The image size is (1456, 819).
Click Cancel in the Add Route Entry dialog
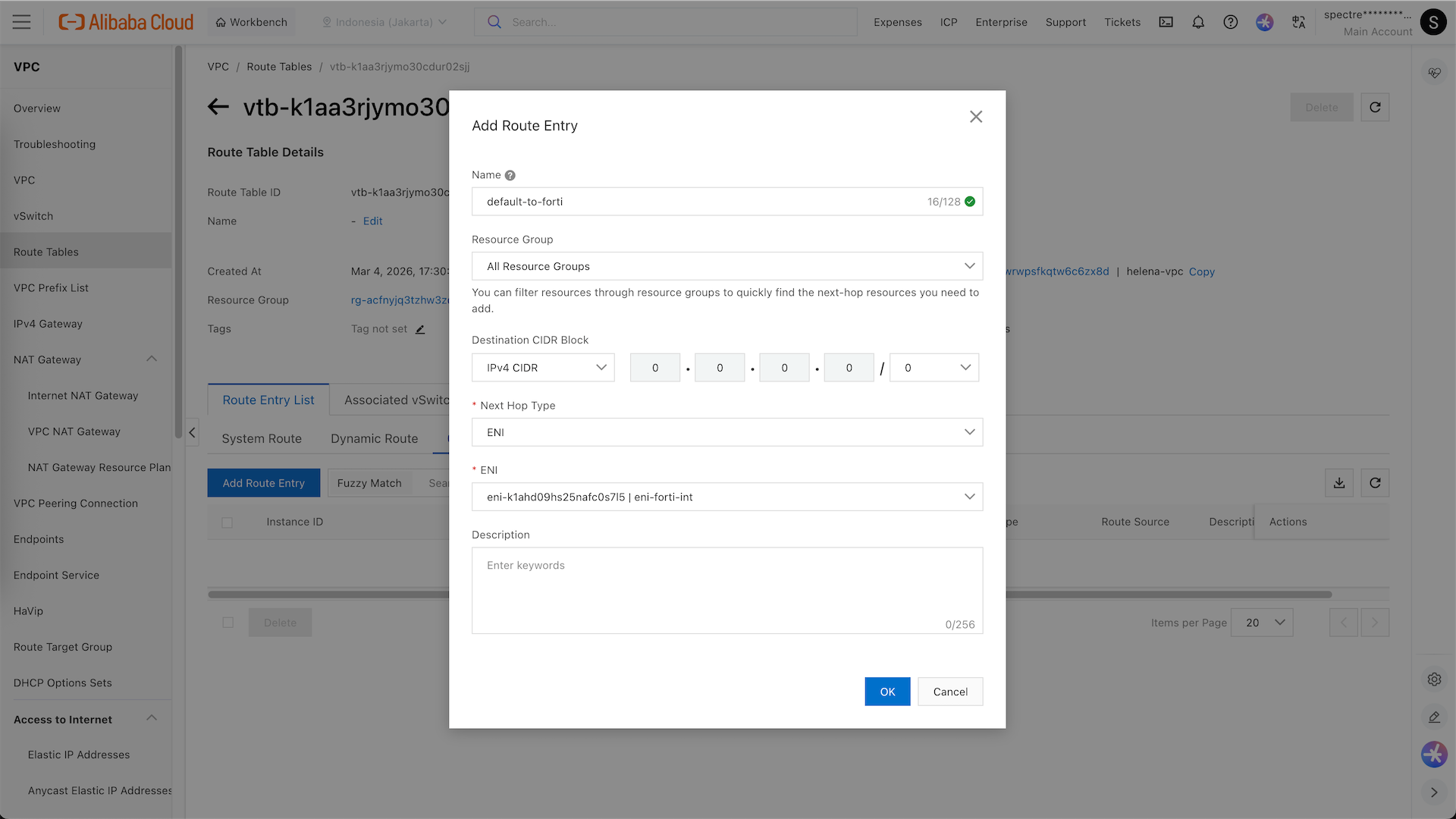coord(950,692)
